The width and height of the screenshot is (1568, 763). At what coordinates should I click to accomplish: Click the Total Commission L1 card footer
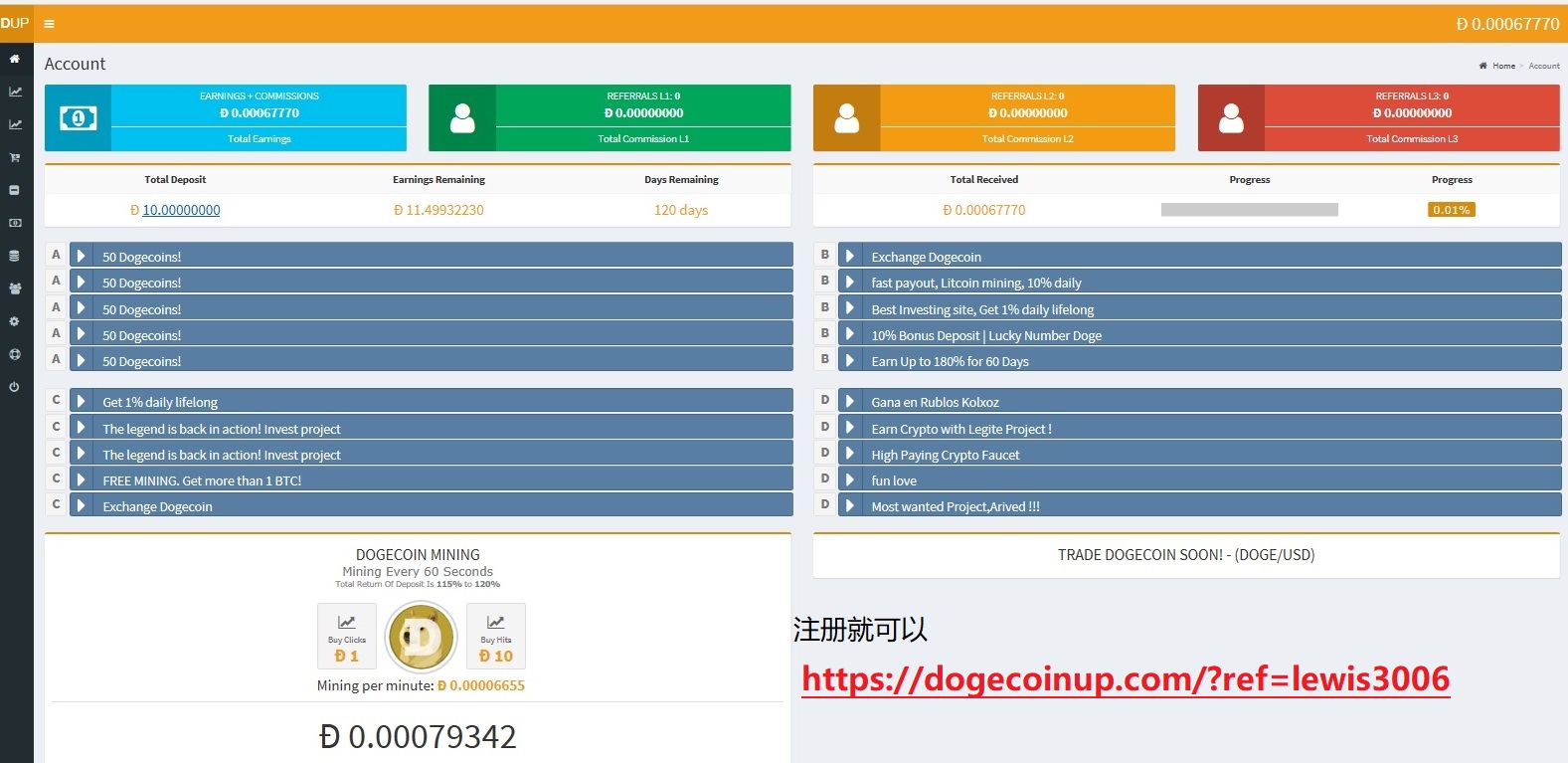[x=643, y=139]
